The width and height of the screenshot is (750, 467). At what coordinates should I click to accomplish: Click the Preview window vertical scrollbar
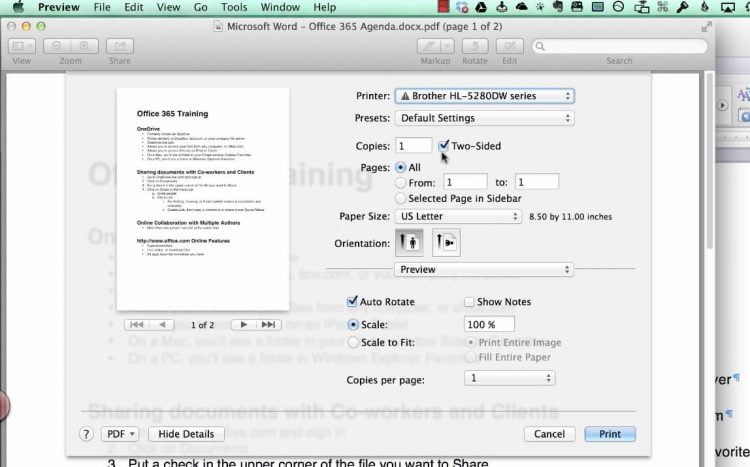[x=710, y=163]
